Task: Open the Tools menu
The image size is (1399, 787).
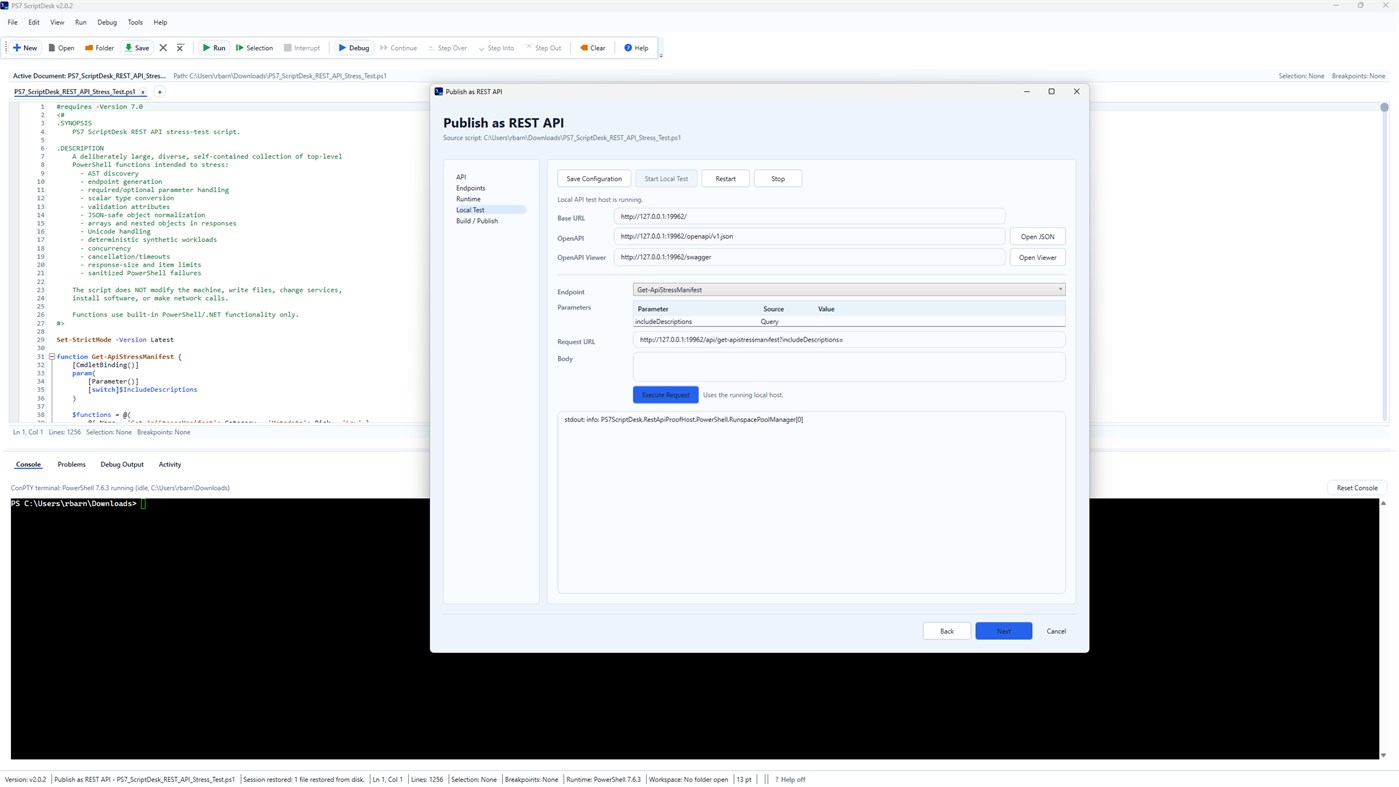Action: (x=135, y=22)
